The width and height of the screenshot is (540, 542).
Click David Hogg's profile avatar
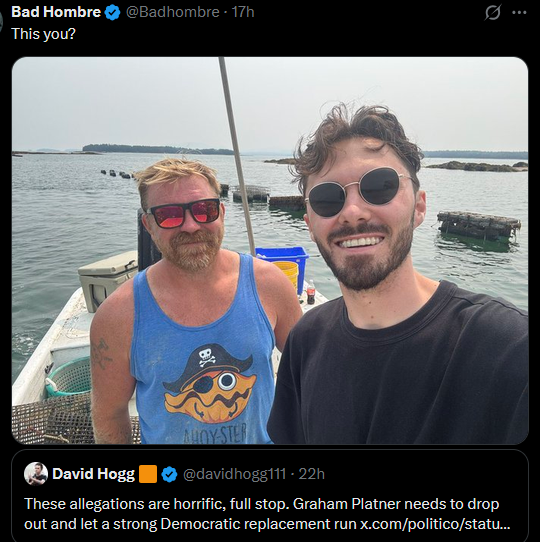tap(36, 474)
